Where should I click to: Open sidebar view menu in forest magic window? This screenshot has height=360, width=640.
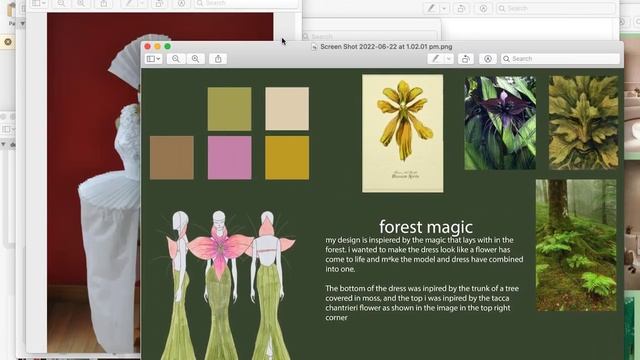click(x=153, y=59)
